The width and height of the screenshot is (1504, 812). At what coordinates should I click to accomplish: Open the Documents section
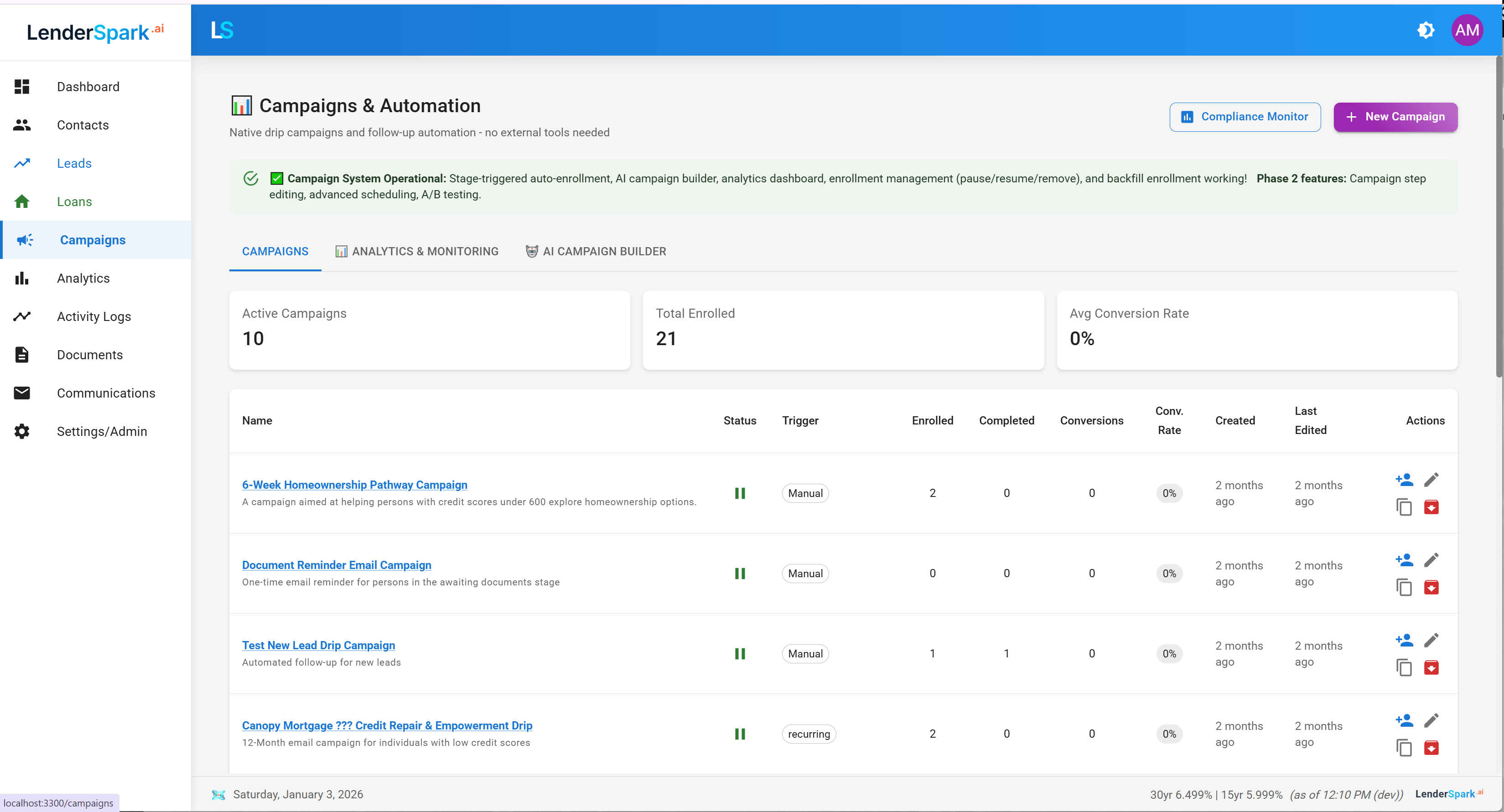point(90,354)
